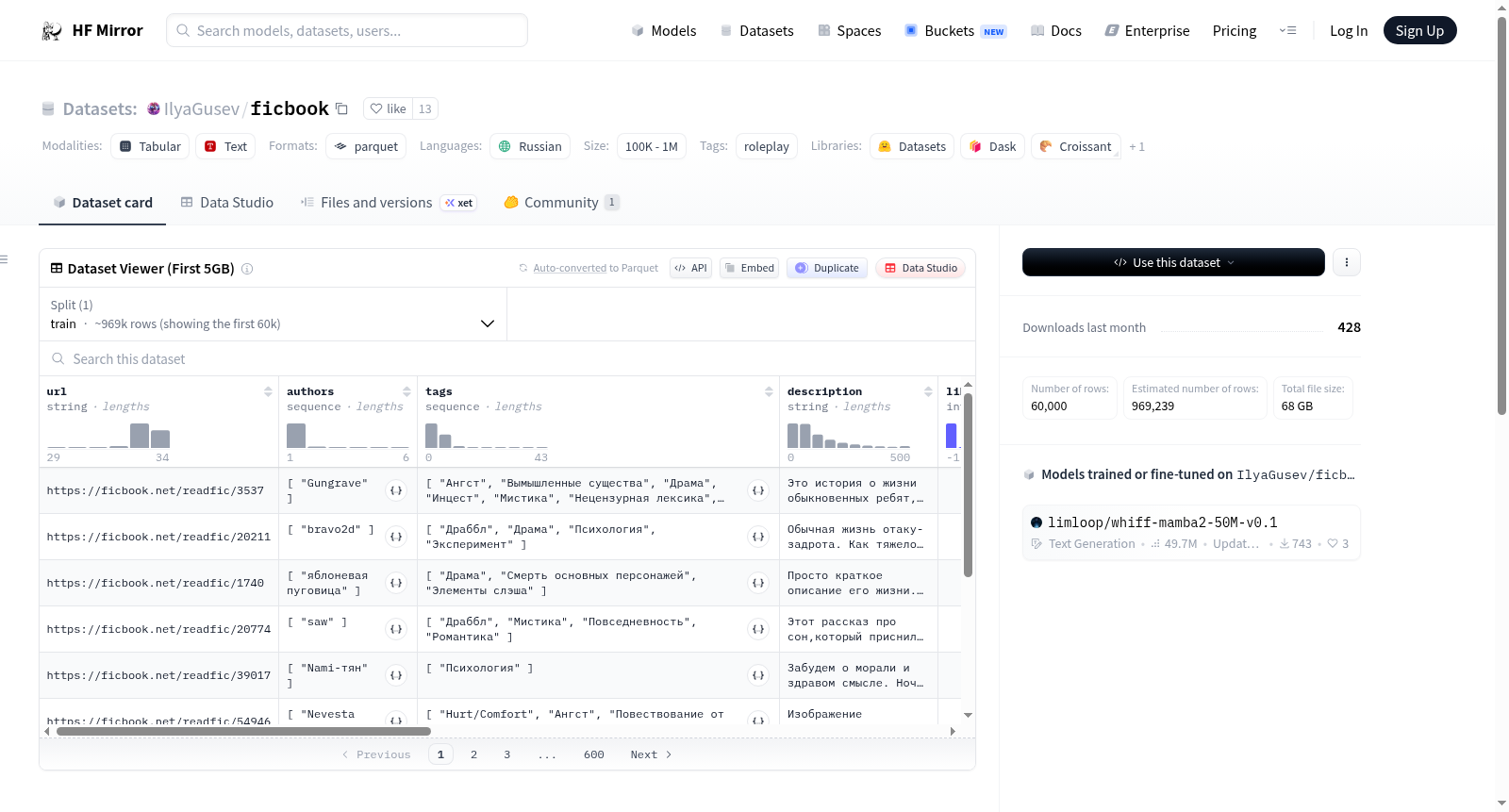Expand the train split dropdown

coord(273,314)
